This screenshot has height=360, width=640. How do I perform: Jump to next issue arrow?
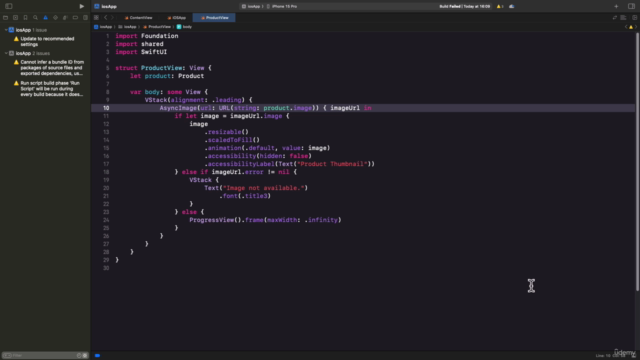(x=636, y=27)
